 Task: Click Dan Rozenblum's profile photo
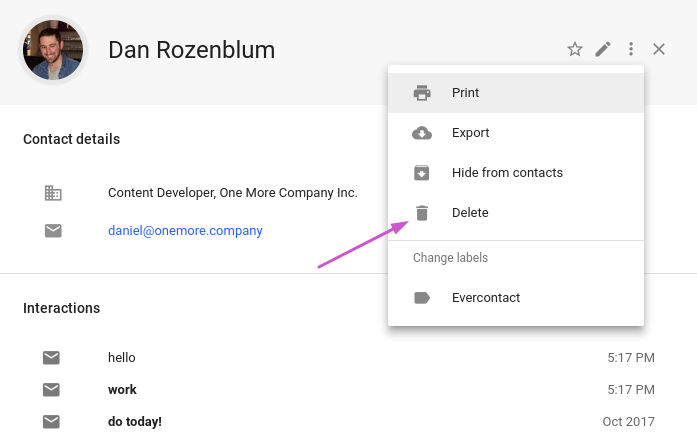[53, 50]
